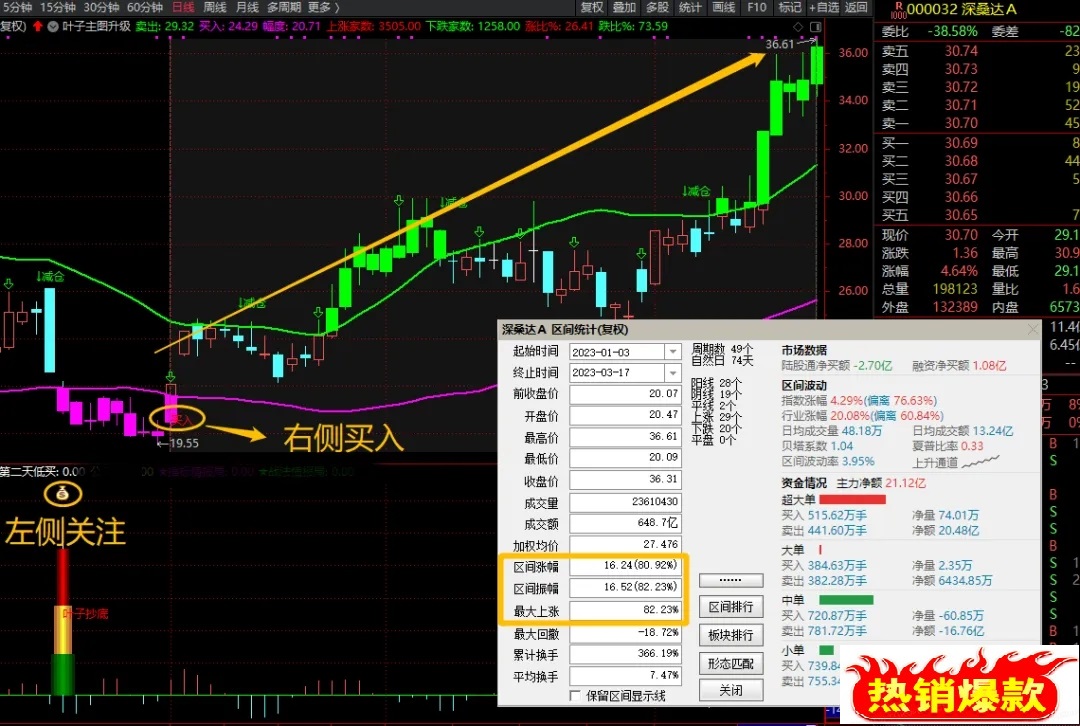Click the 累计换手 value 366.19%

coord(625,653)
